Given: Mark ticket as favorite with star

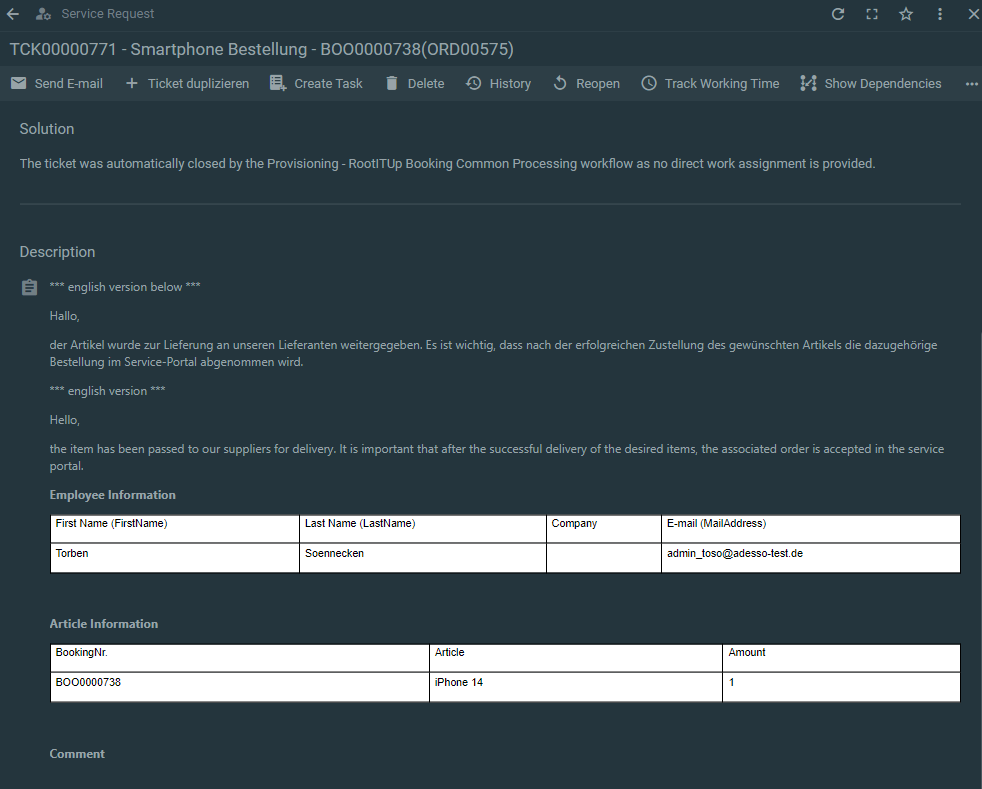Looking at the screenshot, I should 906,14.
